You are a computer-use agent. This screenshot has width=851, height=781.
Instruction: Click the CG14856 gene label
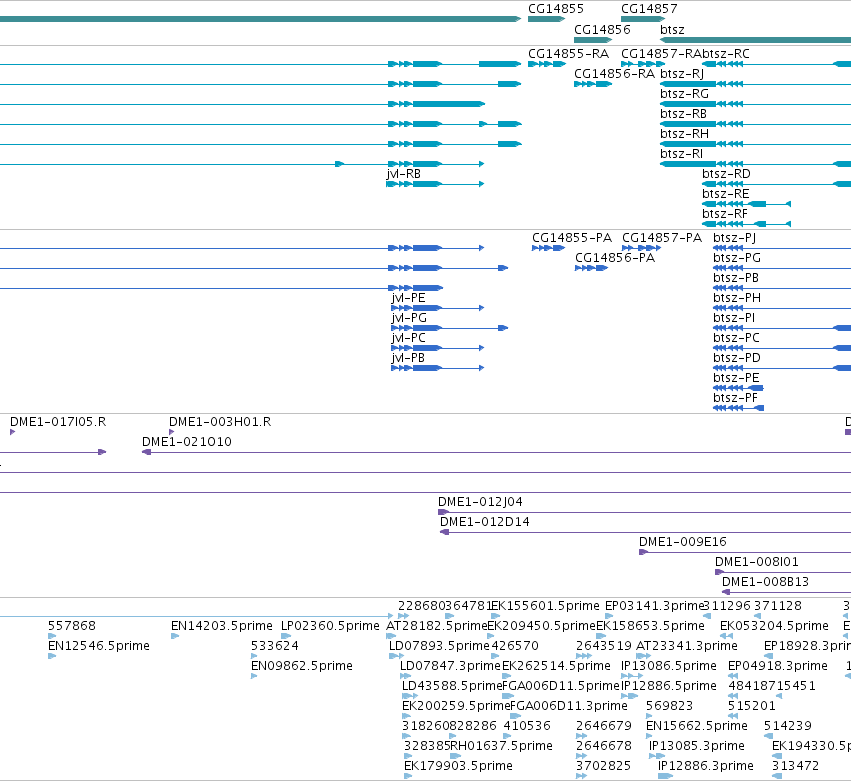click(602, 29)
